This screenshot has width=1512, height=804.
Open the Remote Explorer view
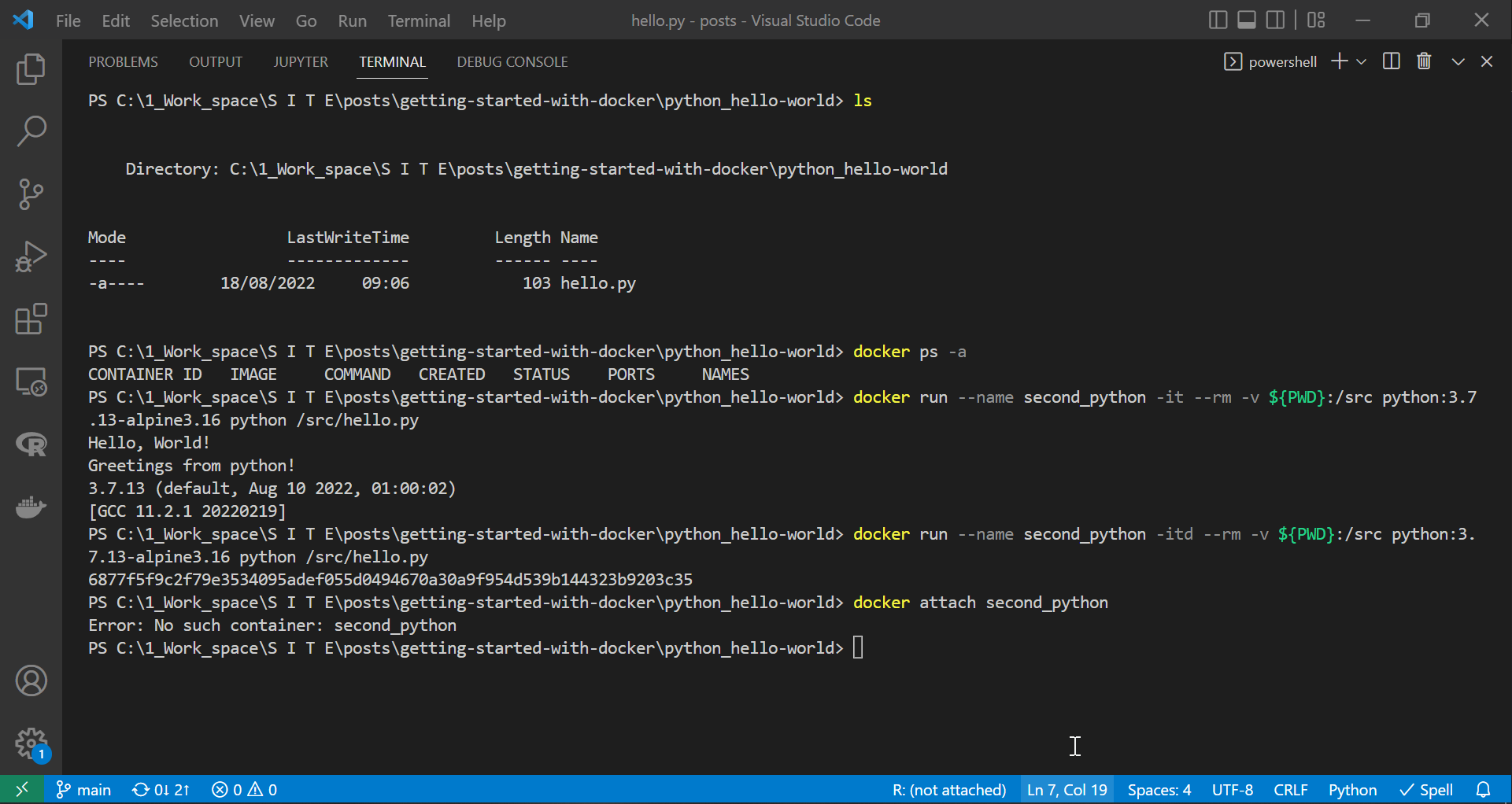31,382
